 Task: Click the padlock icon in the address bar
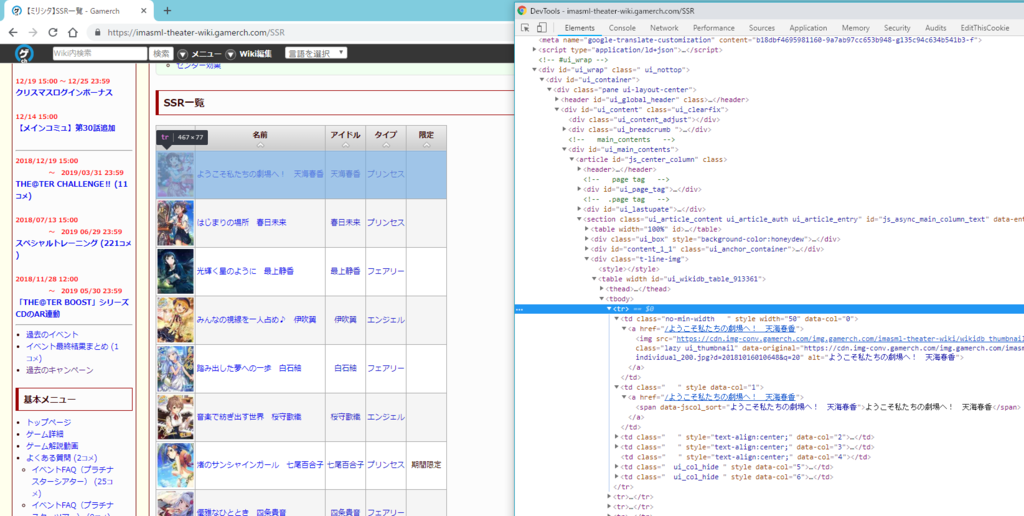coord(98,32)
